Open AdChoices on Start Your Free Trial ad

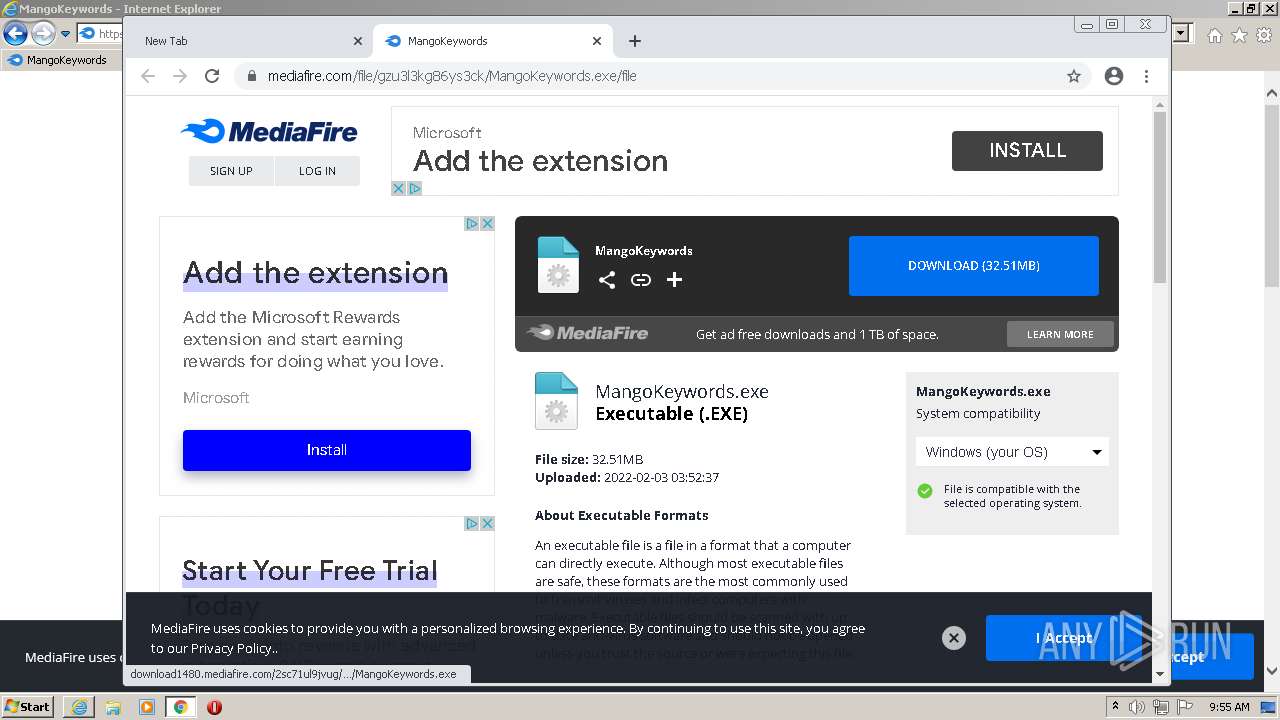(471, 523)
